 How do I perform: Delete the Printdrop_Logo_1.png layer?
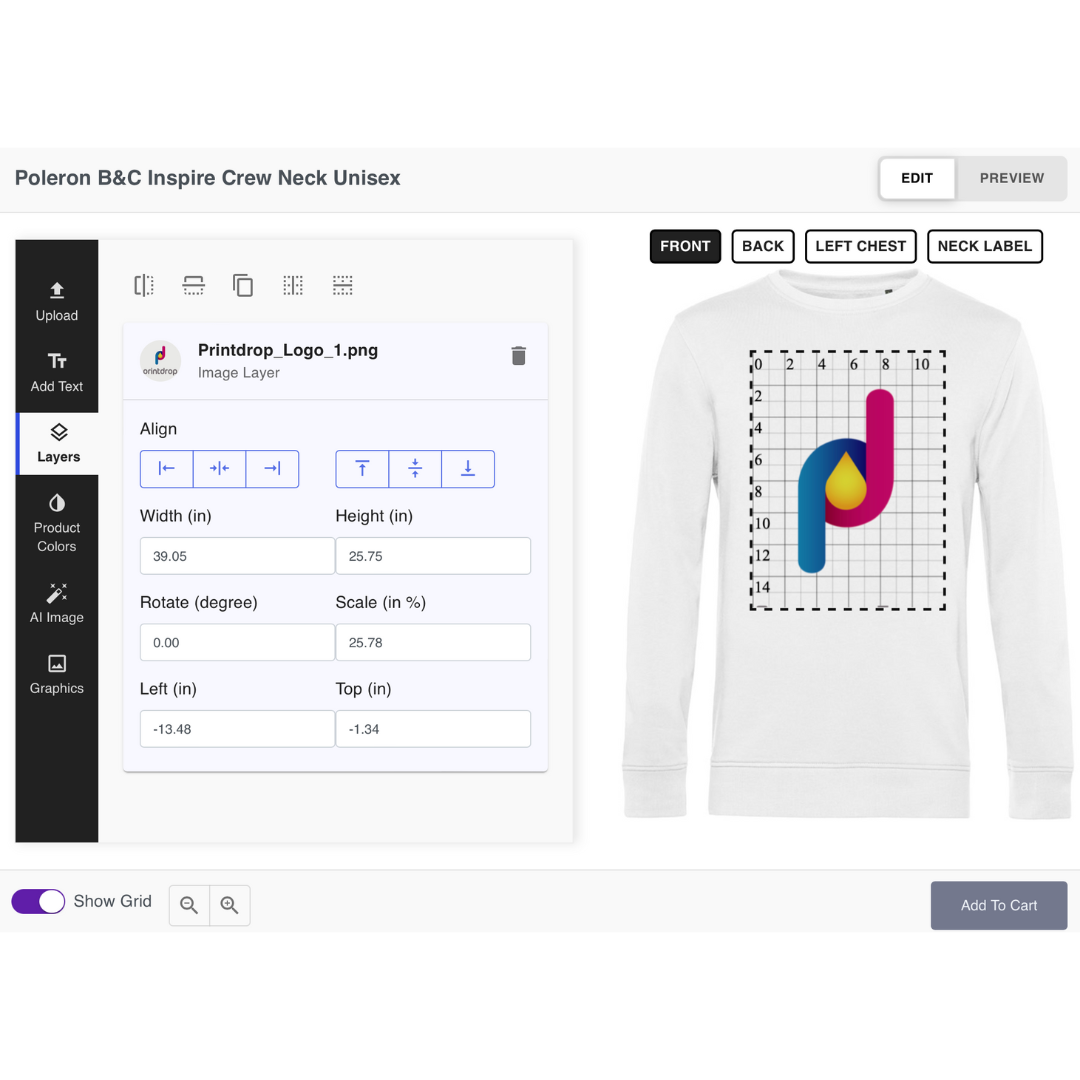(x=519, y=355)
